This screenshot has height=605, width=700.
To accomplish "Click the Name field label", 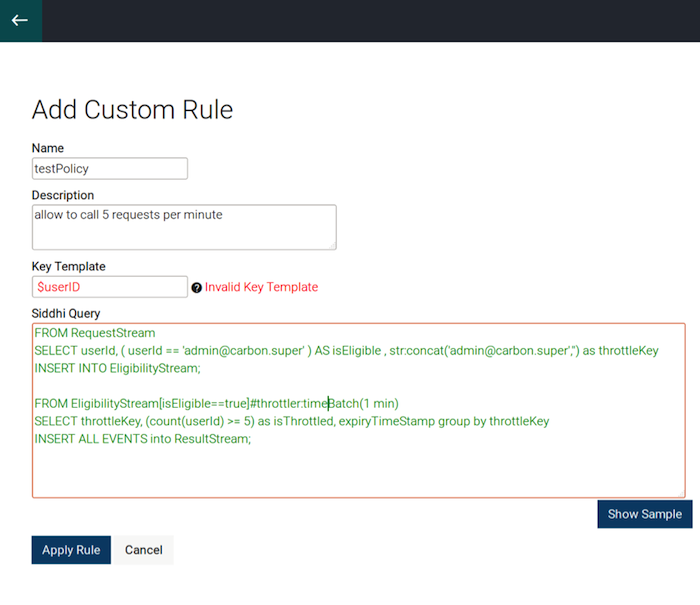I will tap(48, 148).
